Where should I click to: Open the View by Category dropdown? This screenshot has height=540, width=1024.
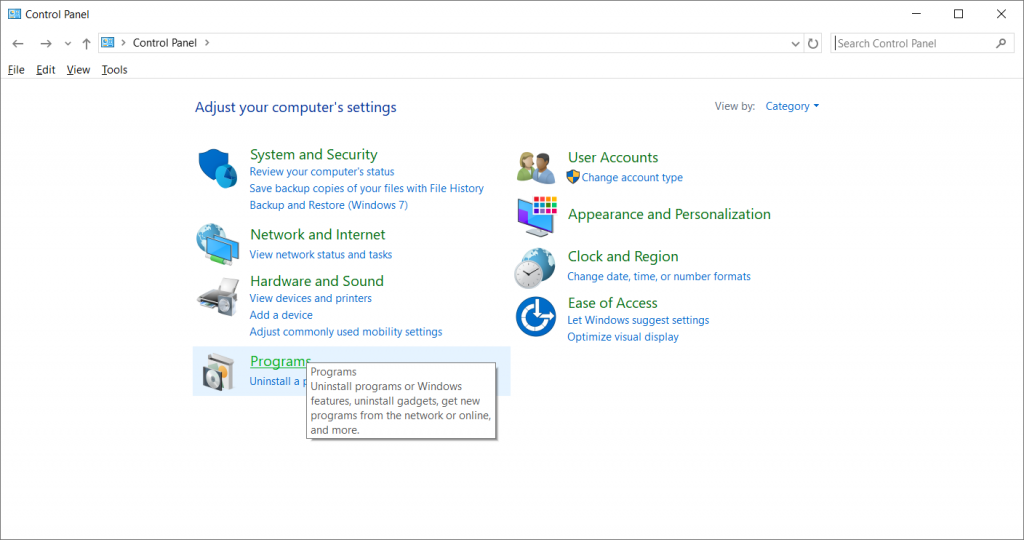[792, 106]
